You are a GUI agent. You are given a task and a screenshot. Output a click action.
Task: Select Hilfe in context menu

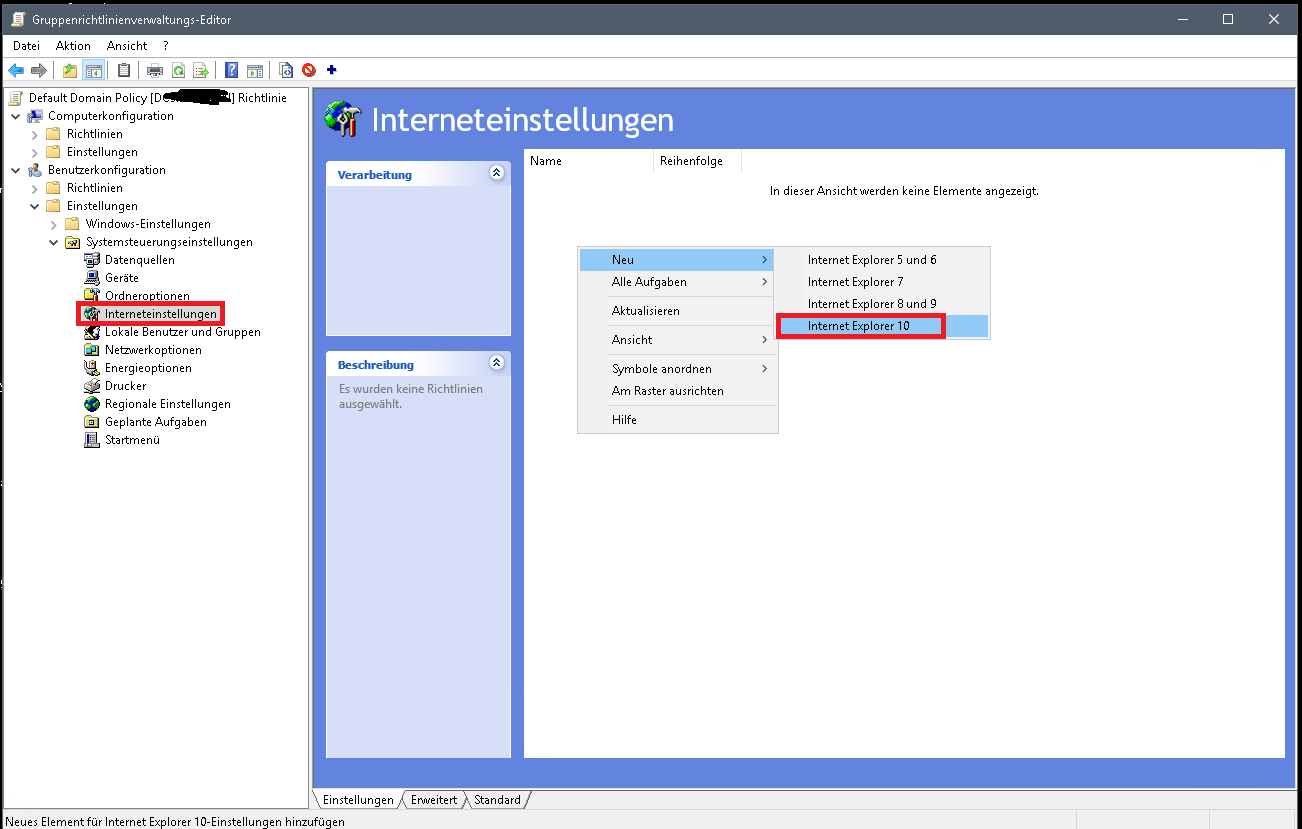point(678,420)
